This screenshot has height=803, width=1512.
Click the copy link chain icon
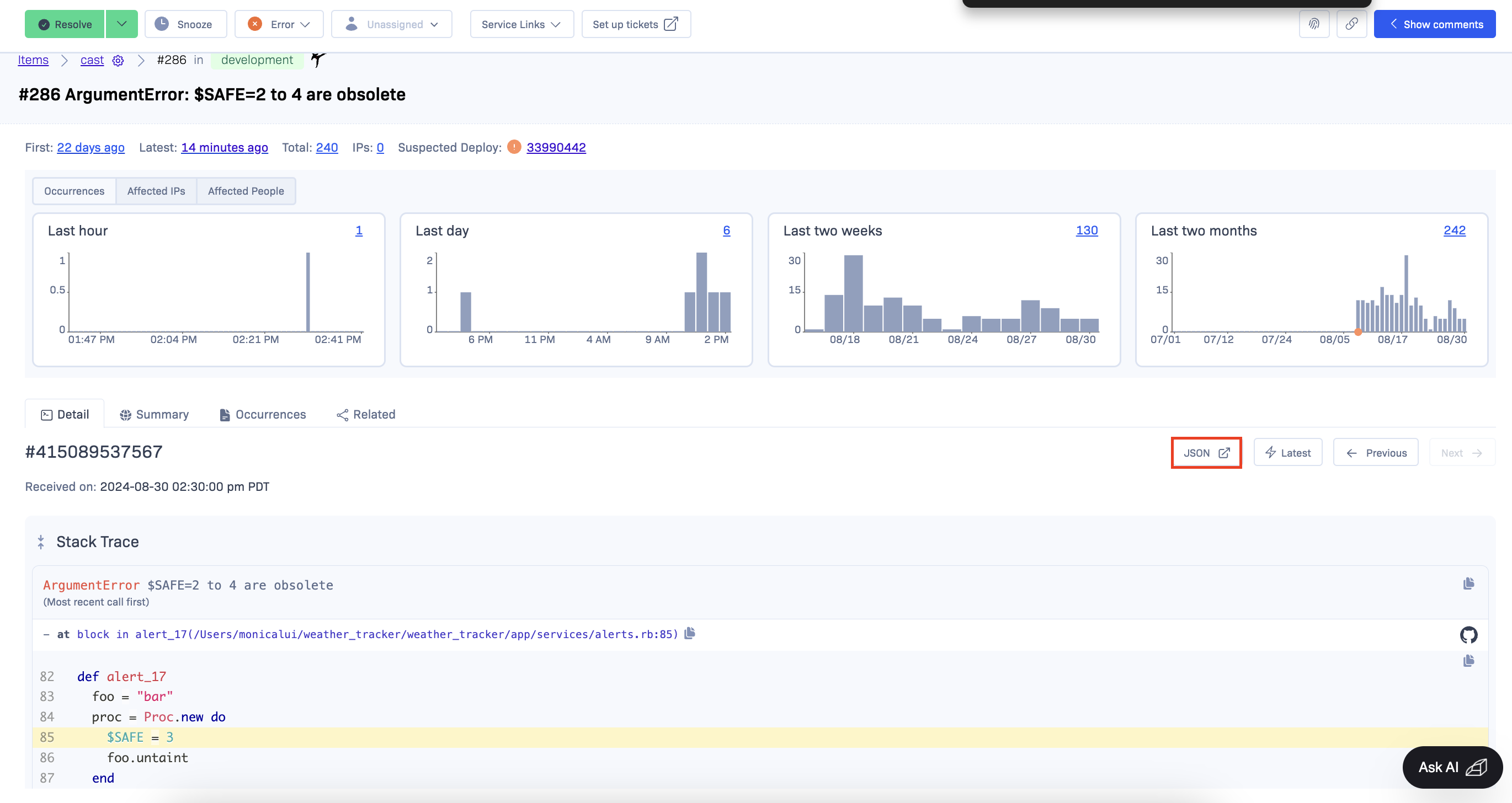pos(1351,24)
